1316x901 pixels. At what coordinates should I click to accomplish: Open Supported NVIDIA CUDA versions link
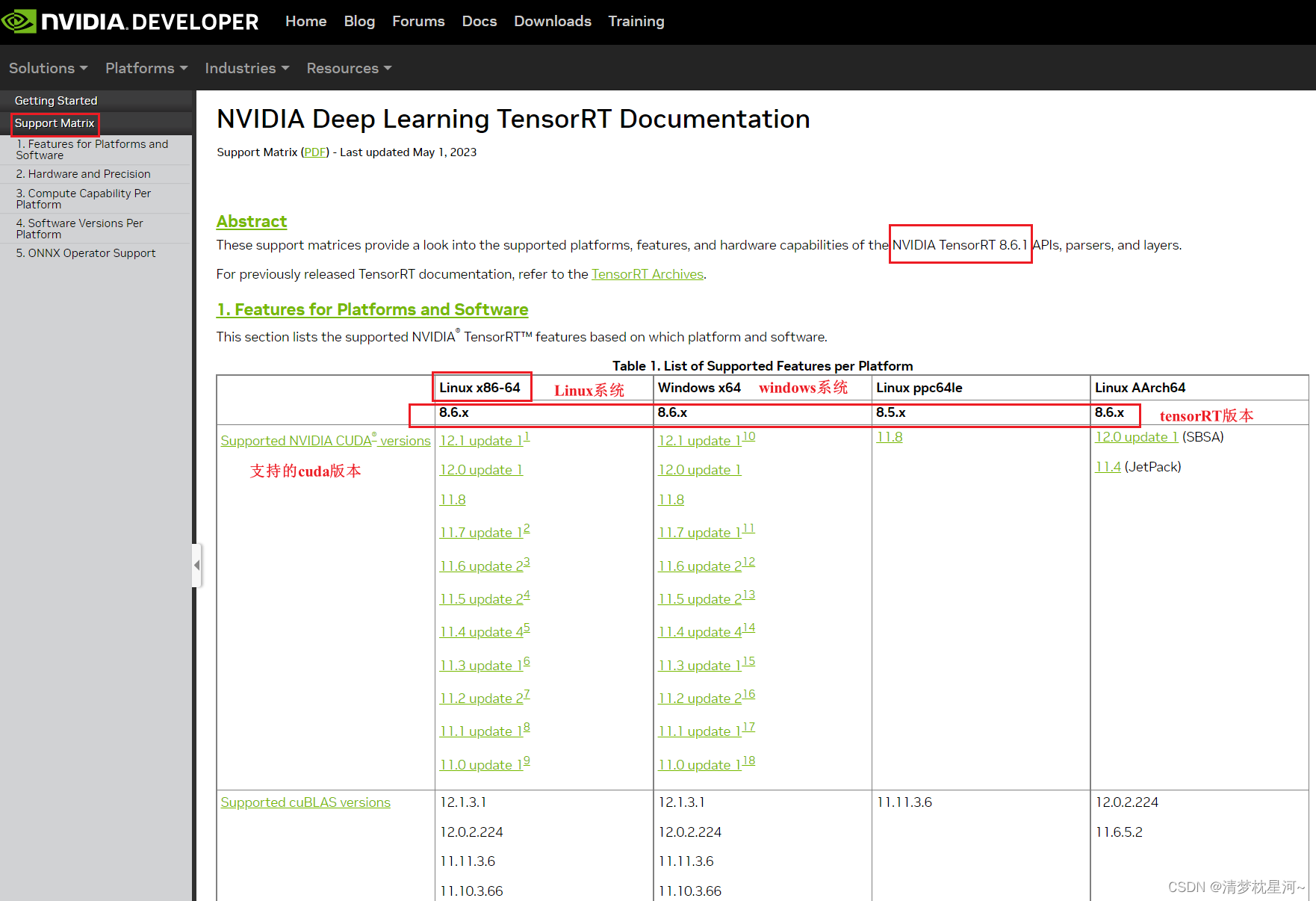point(326,440)
